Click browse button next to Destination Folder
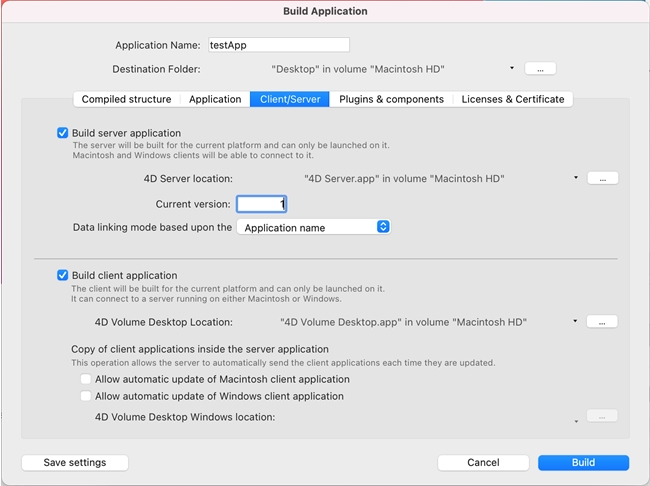Viewport: 650px width, 486px height. pyautogui.click(x=540, y=69)
